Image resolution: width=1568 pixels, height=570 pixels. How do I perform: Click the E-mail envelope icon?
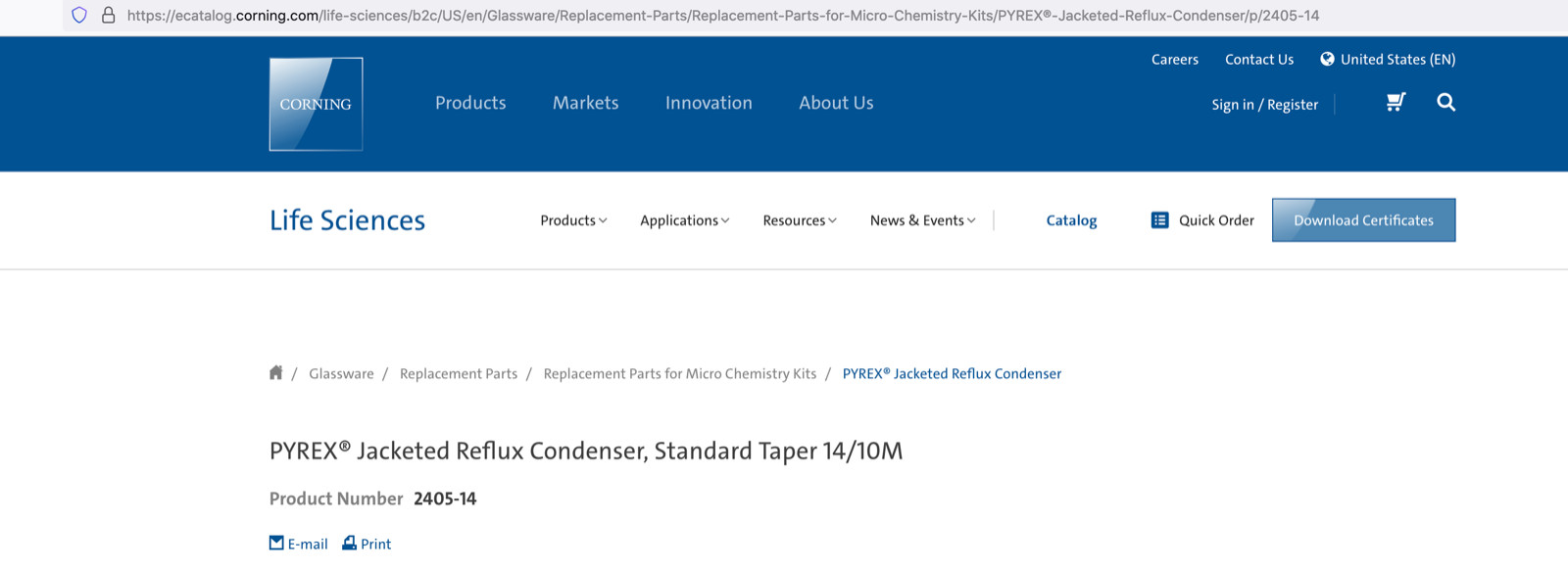(x=276, y=543)
